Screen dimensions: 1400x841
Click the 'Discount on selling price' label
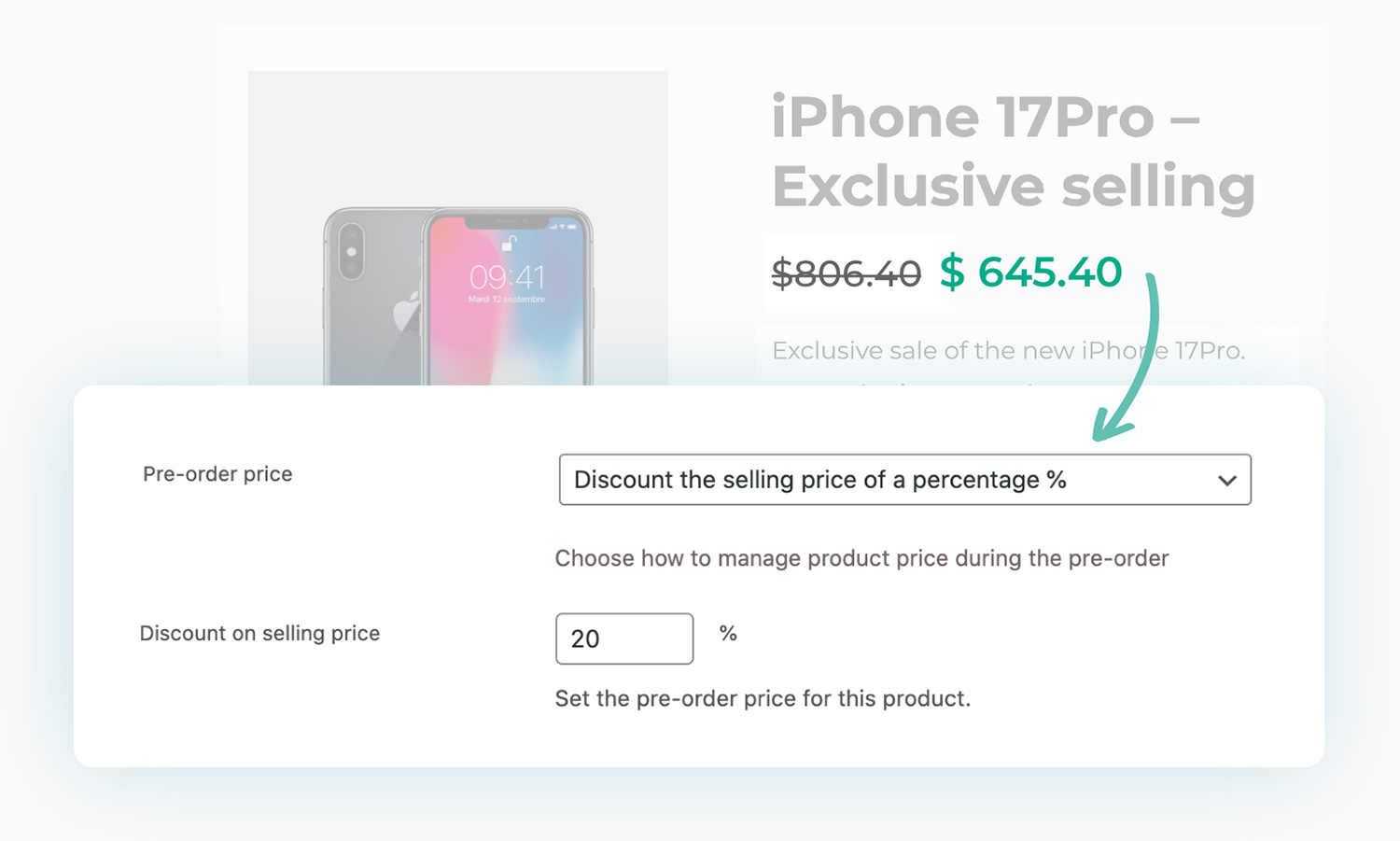(x=259, y=633)
